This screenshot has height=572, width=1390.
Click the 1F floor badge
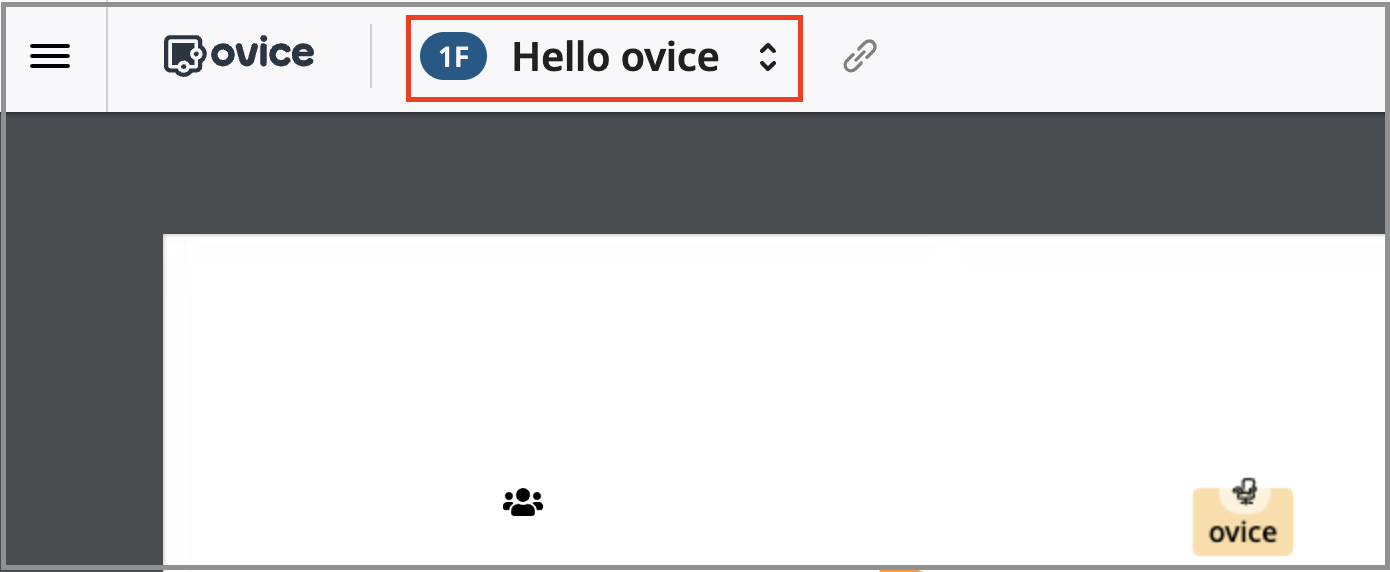(x=453, y=57)
